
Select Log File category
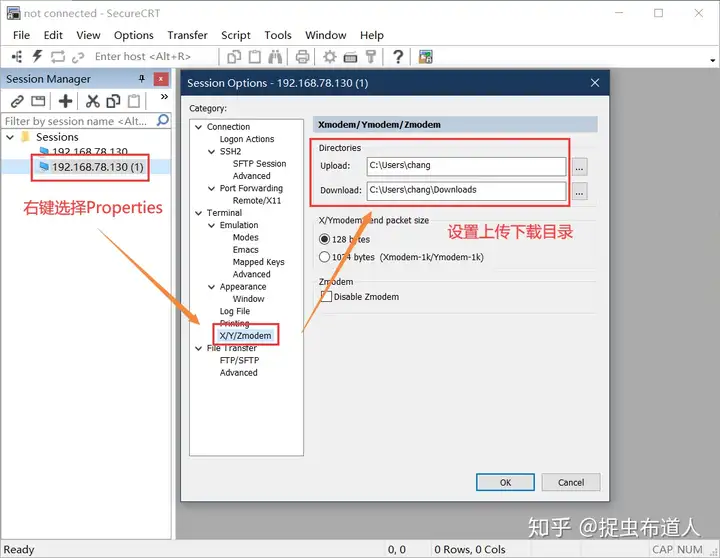(x=235, y=311)
